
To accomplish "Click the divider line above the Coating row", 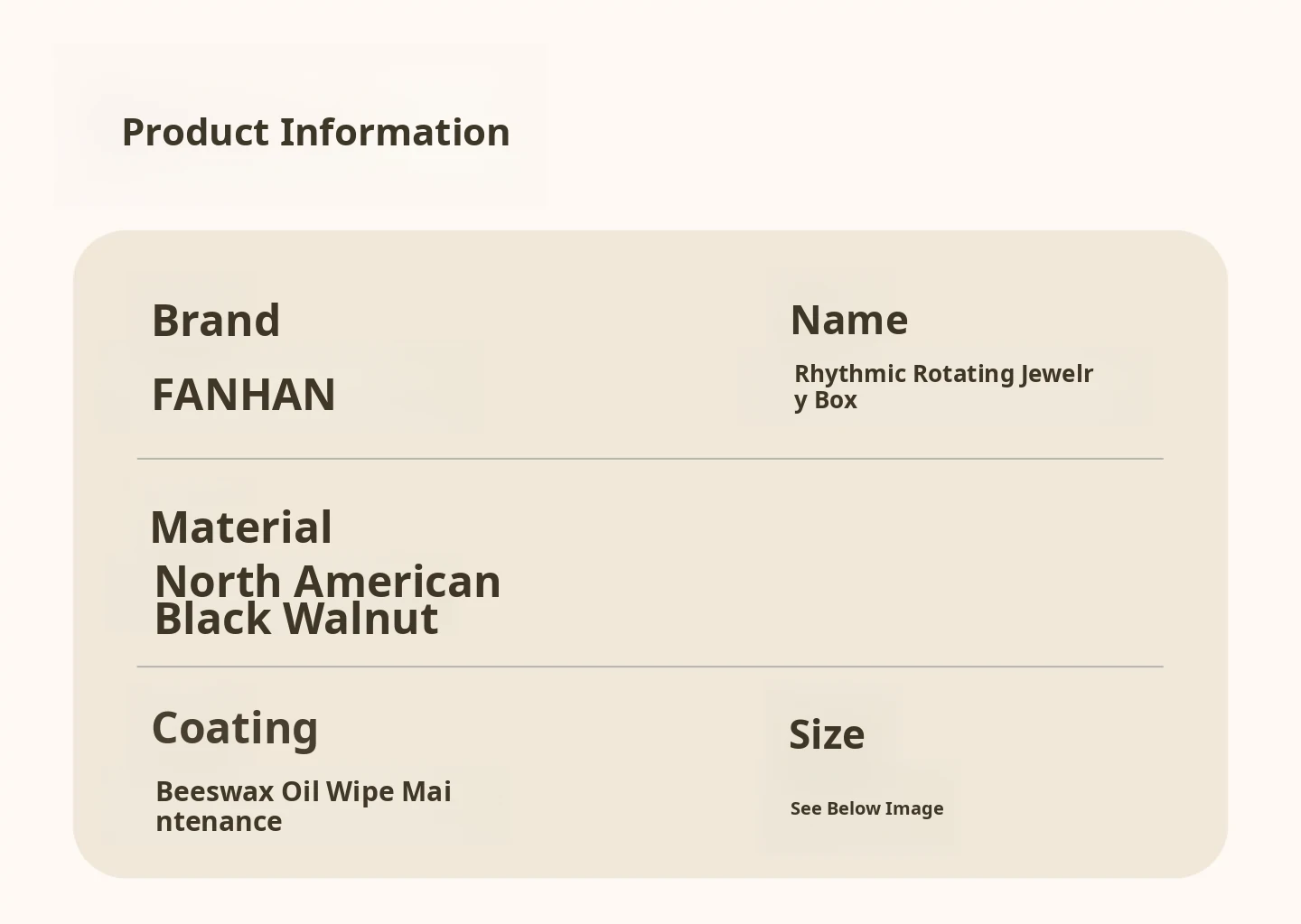I will coord(650,667).
